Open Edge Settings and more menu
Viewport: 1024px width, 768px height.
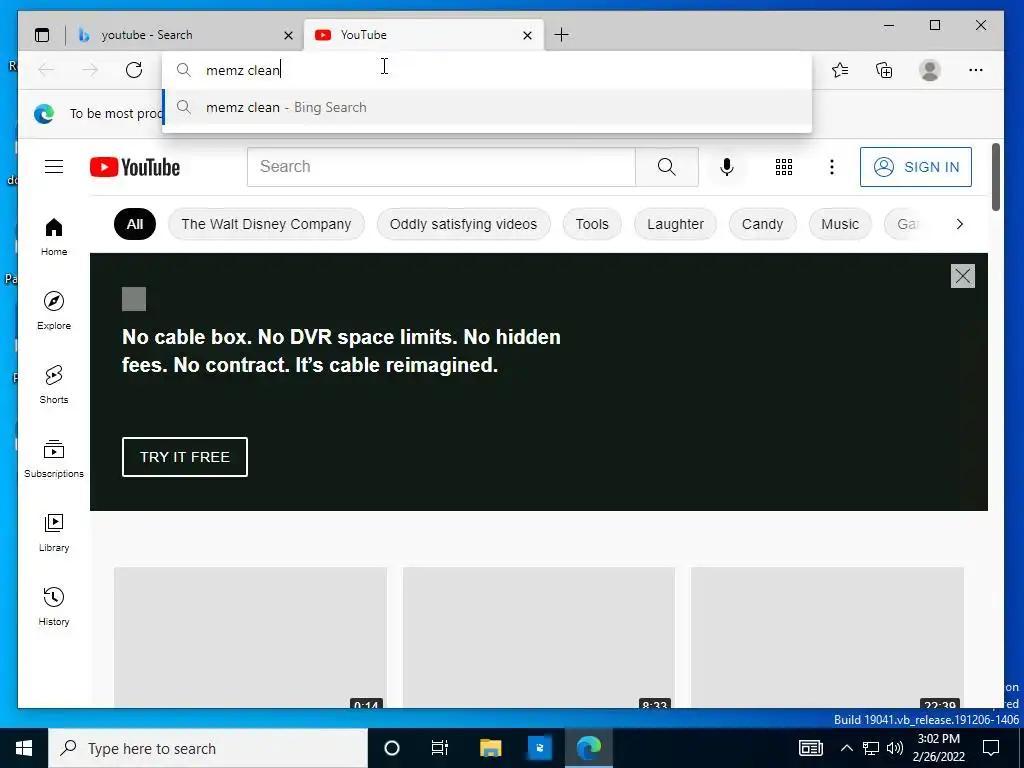976,70
